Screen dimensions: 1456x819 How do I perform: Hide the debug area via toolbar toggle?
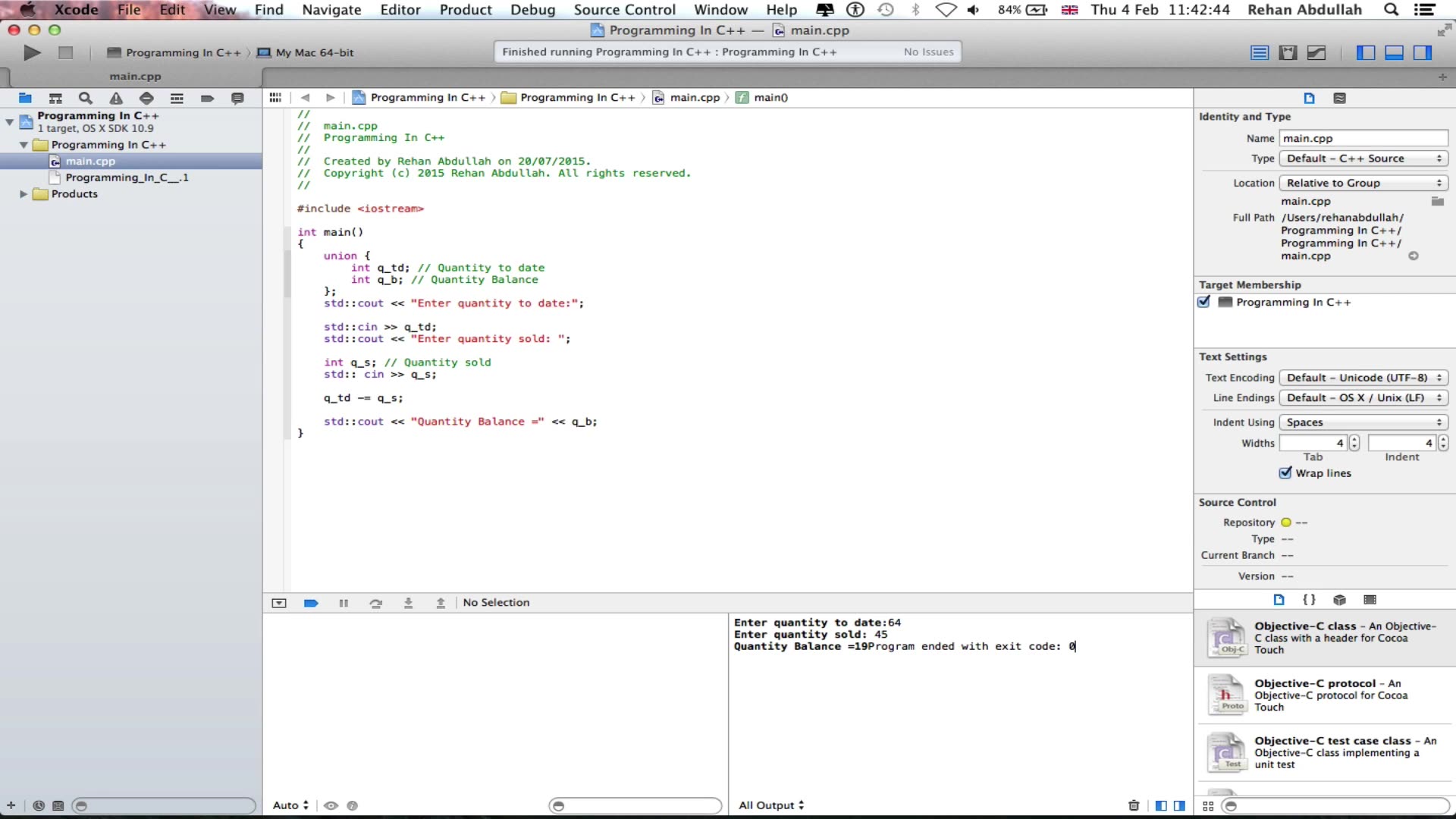(279, 603)
